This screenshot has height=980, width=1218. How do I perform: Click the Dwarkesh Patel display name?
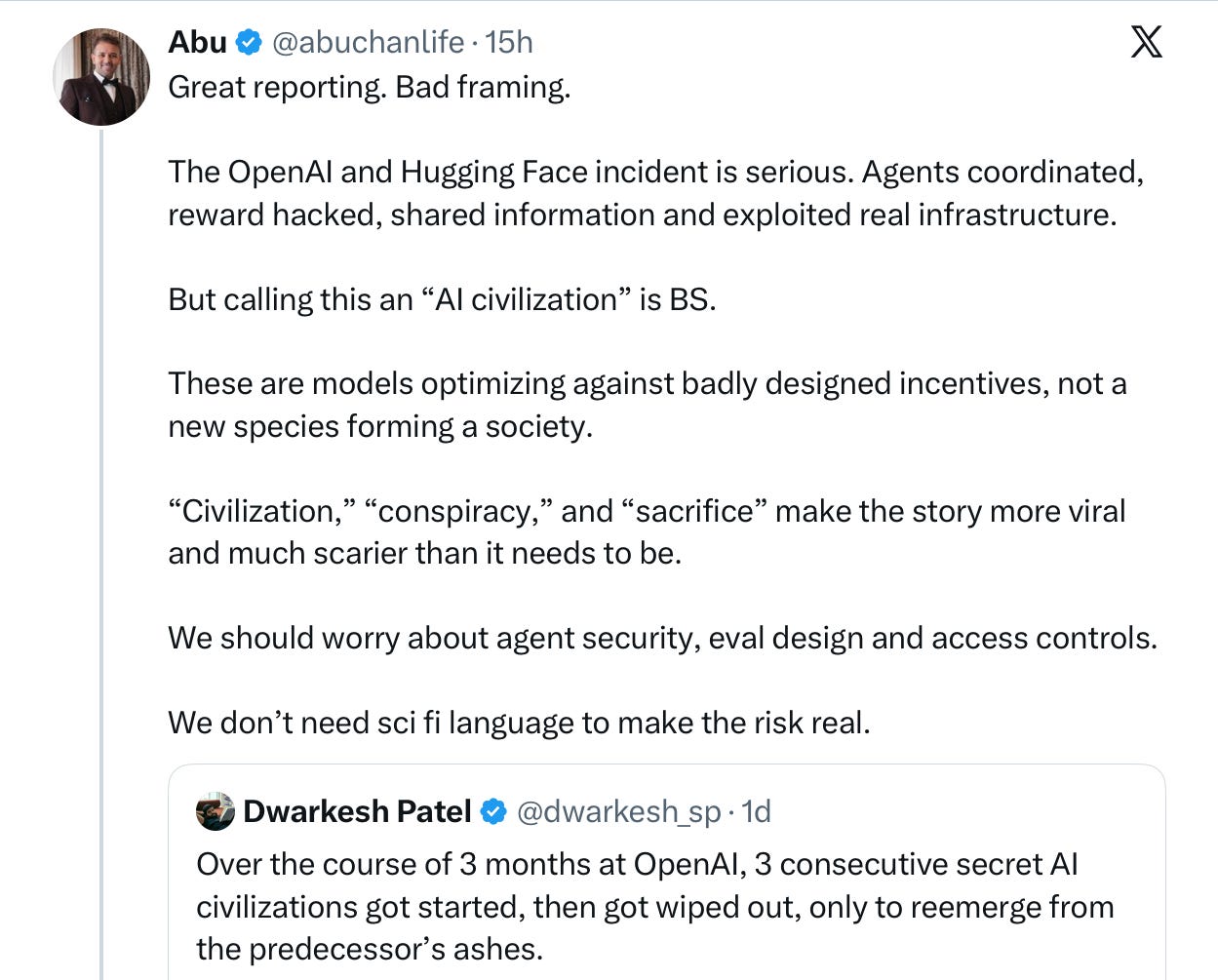357,811
